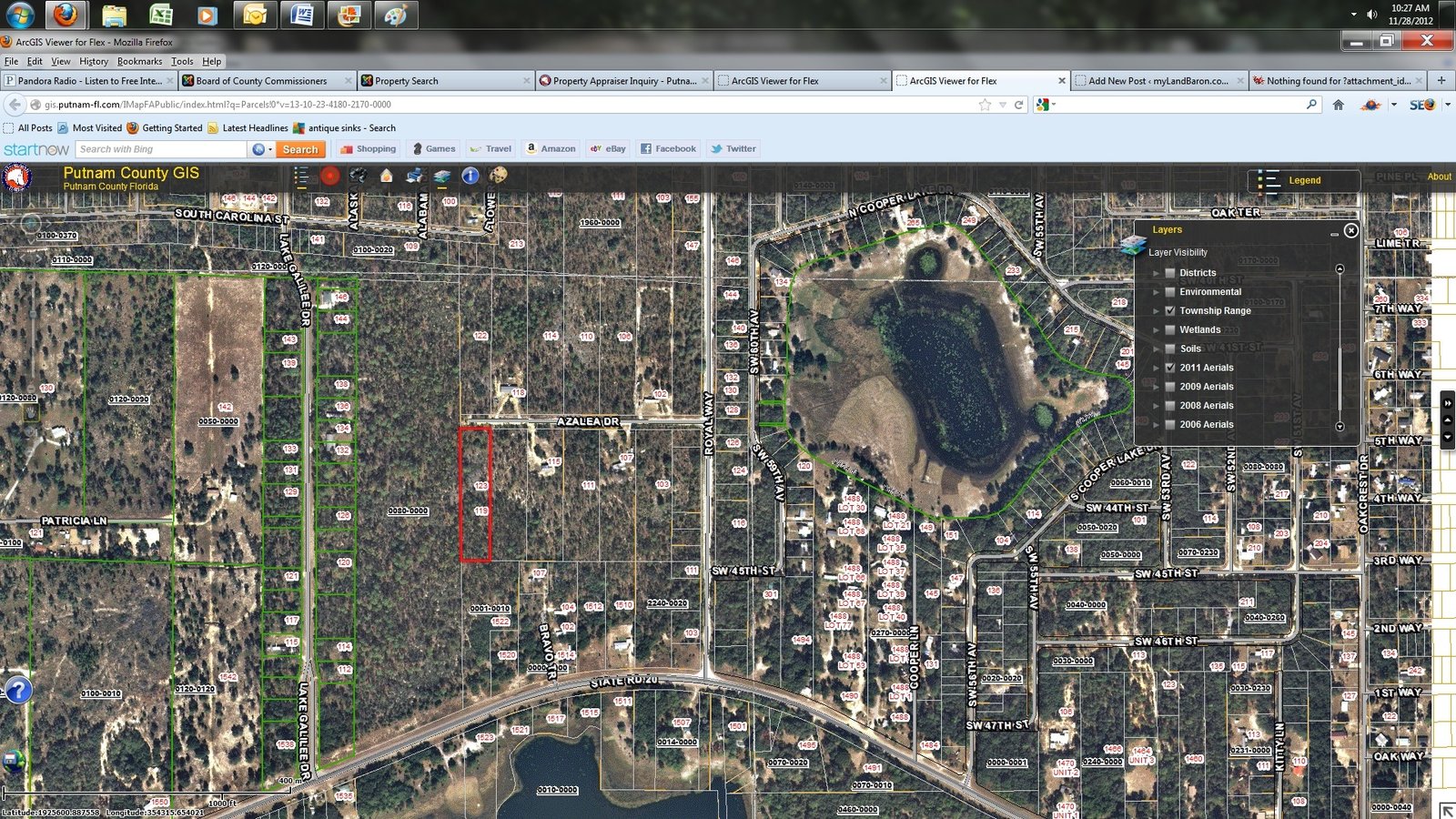
Task: Open the paint palette draw tool
Action: tap(499, 176)
